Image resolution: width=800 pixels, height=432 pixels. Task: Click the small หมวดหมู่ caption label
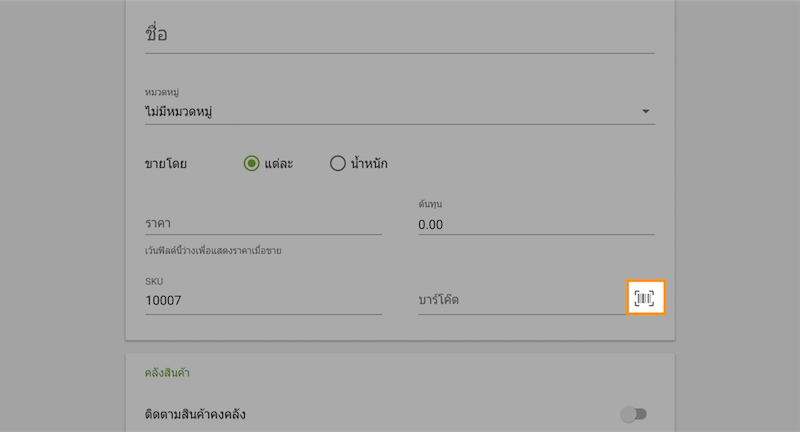(x=162, y=92)
